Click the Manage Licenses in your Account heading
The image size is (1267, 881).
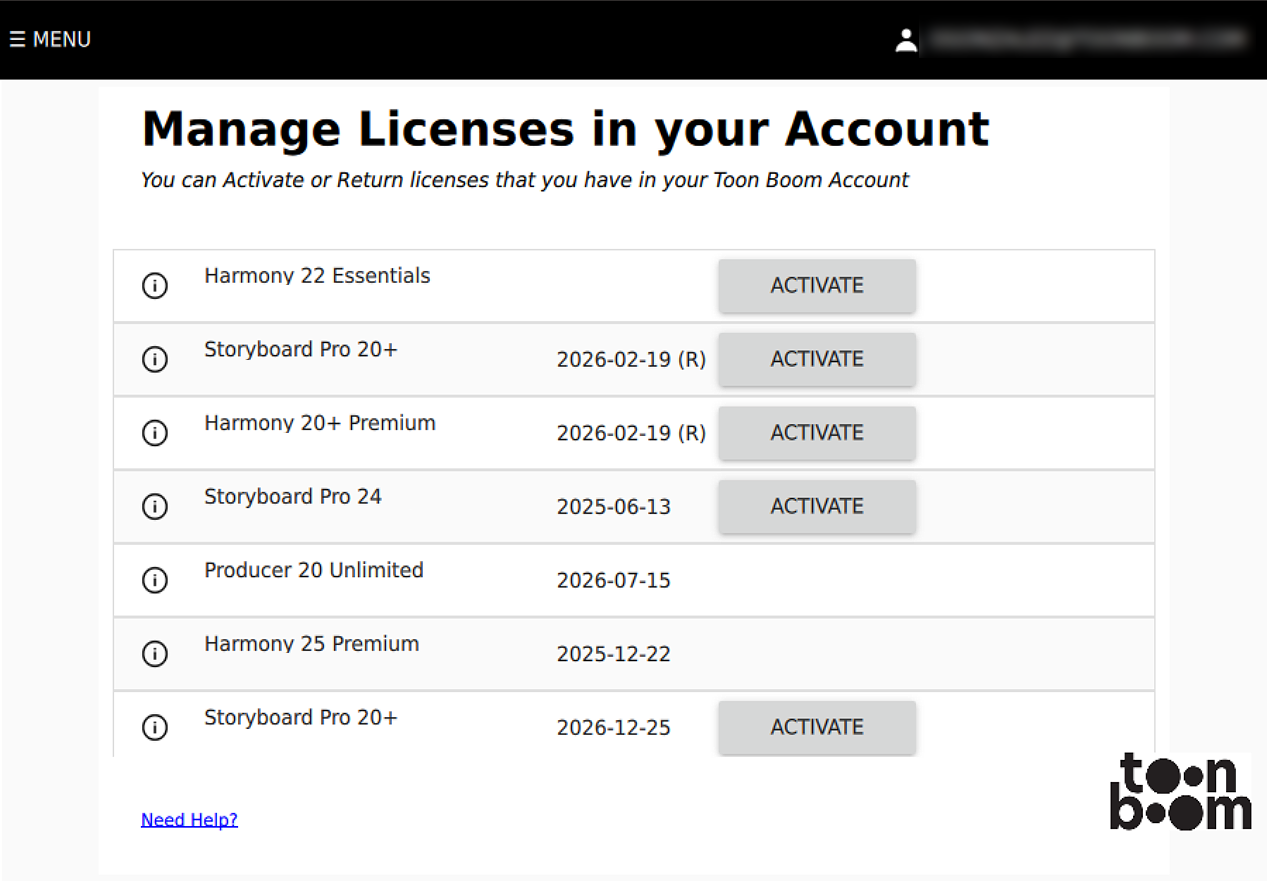pos(565,129)
